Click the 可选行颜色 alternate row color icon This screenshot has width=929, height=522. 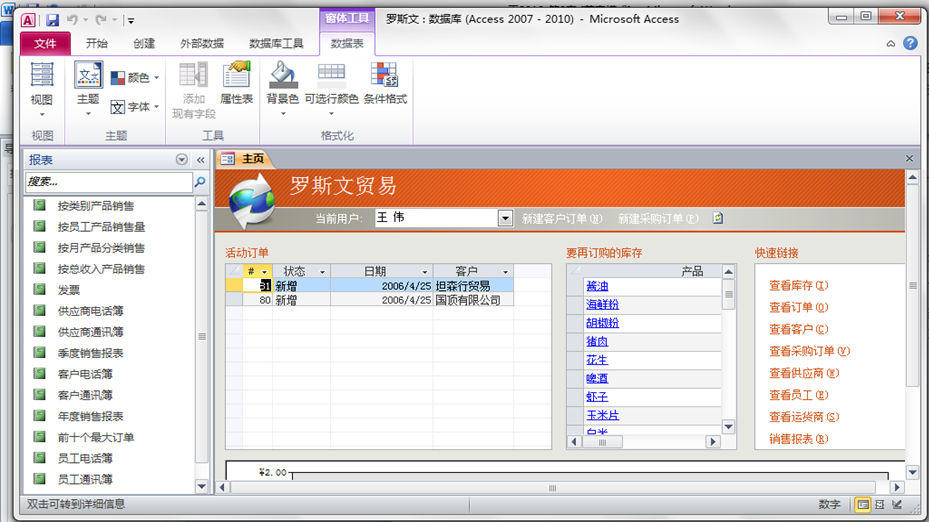pos(331,75)
